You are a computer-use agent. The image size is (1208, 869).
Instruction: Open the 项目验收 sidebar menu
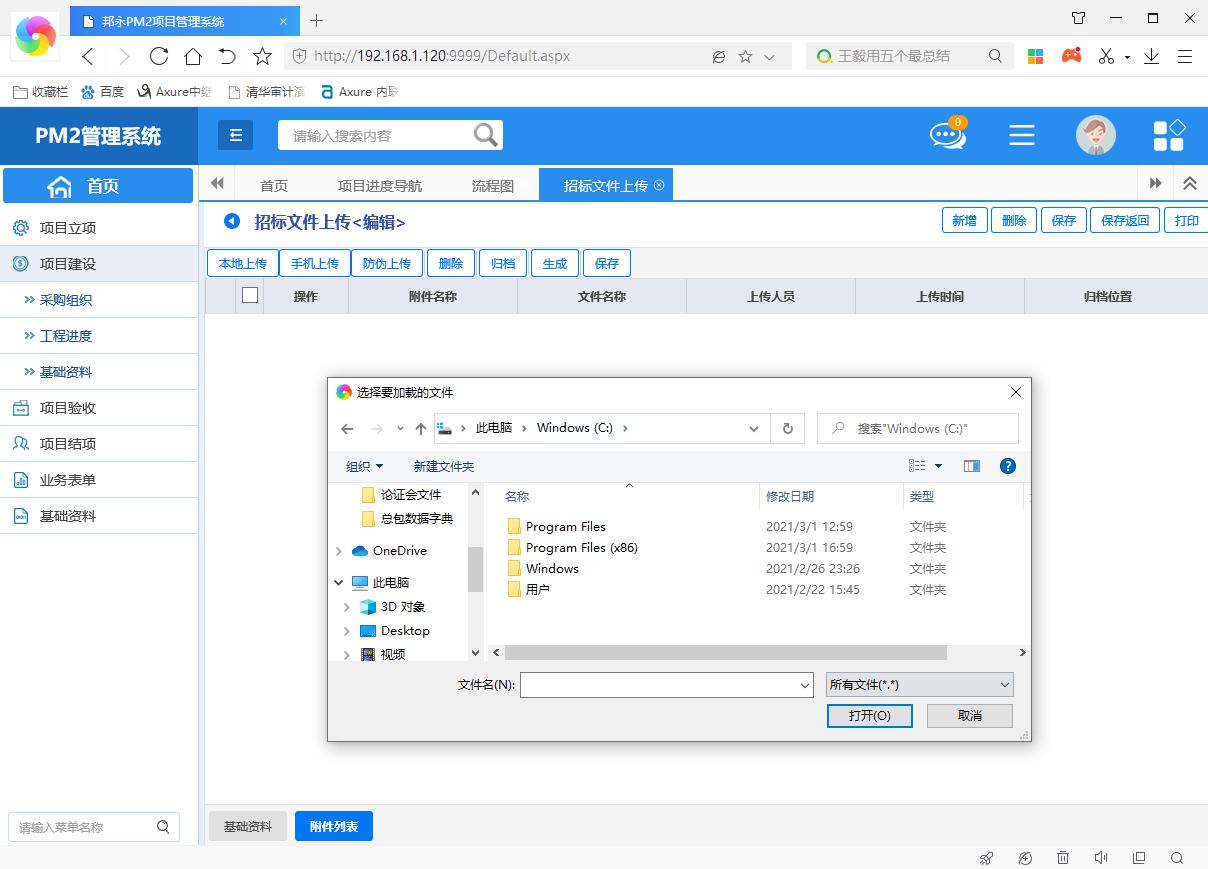click(x=68, y=408)
